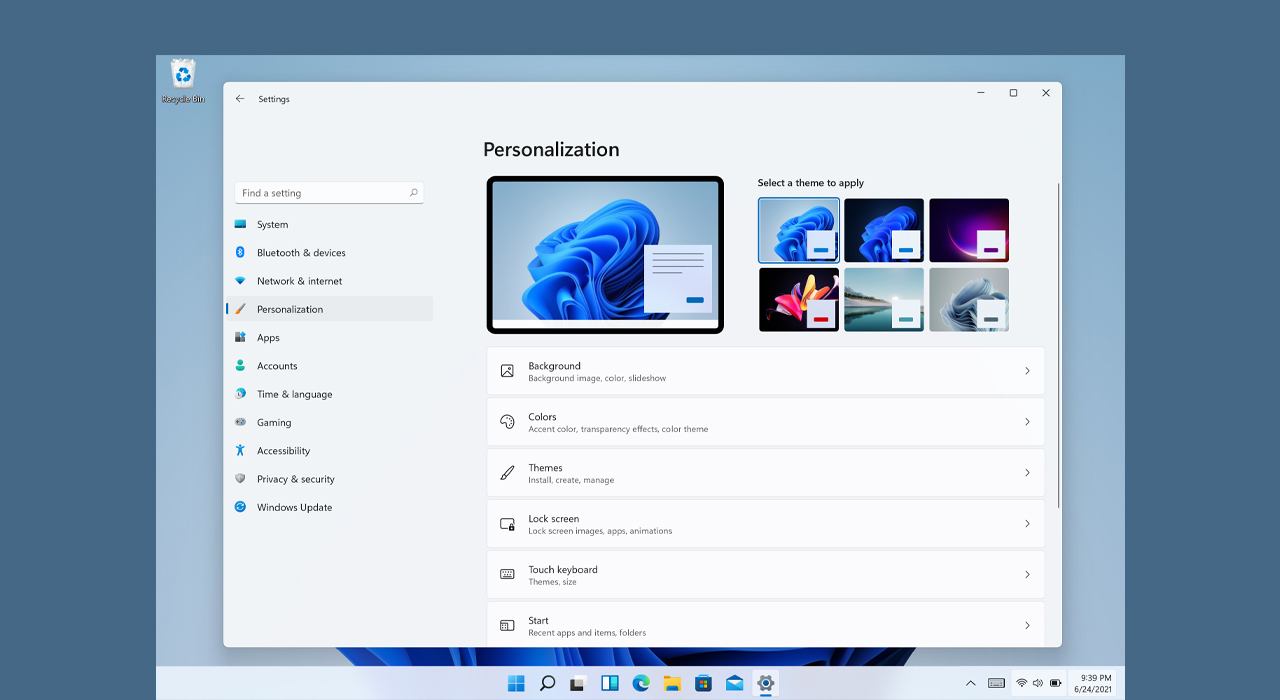The height and width of the screenshot is (700, 1280).
Task: Click the System monitor icon in sidebar
Action: 240,224
